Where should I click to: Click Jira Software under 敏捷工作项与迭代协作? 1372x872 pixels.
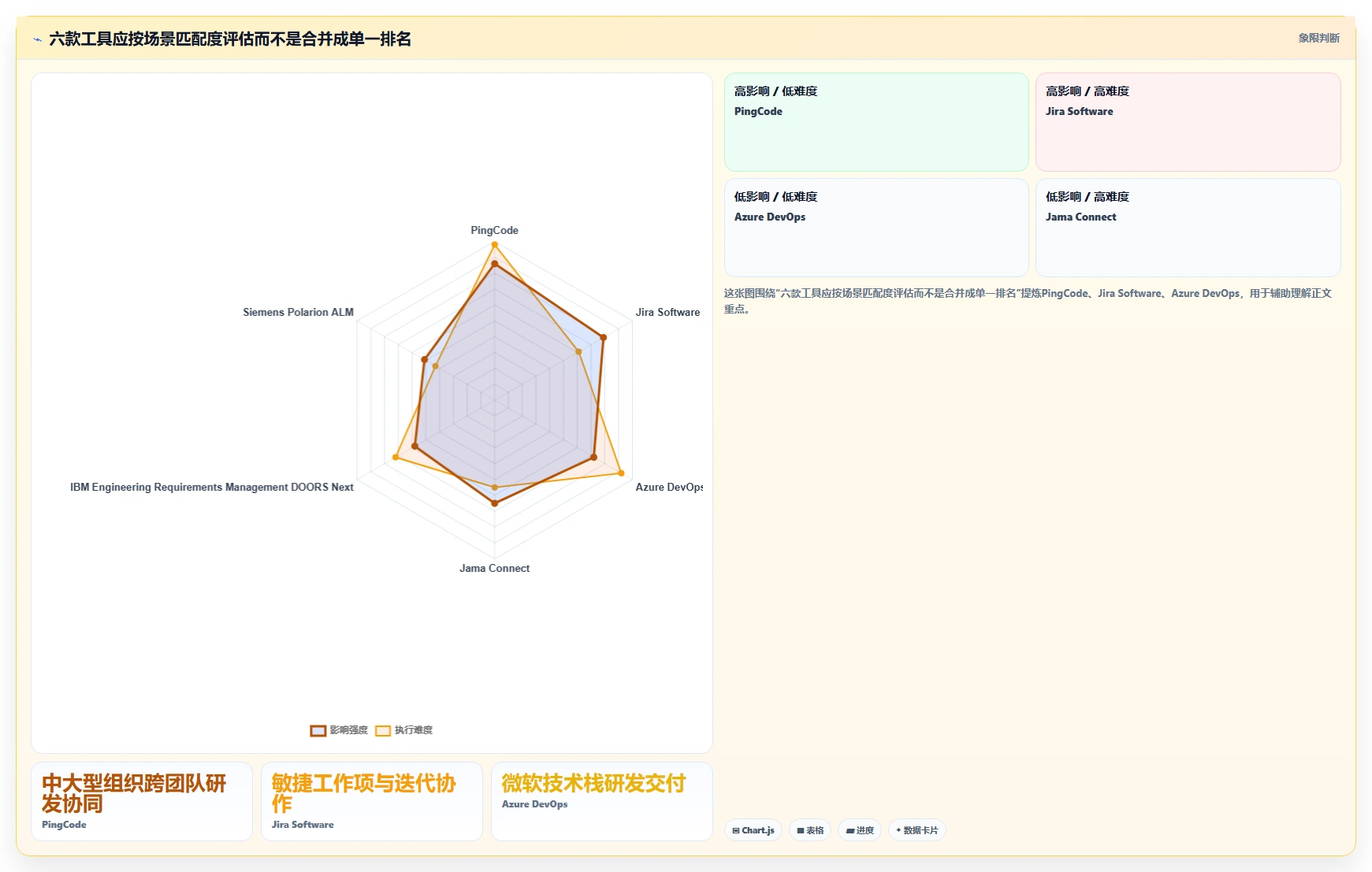tap(303, 825)
